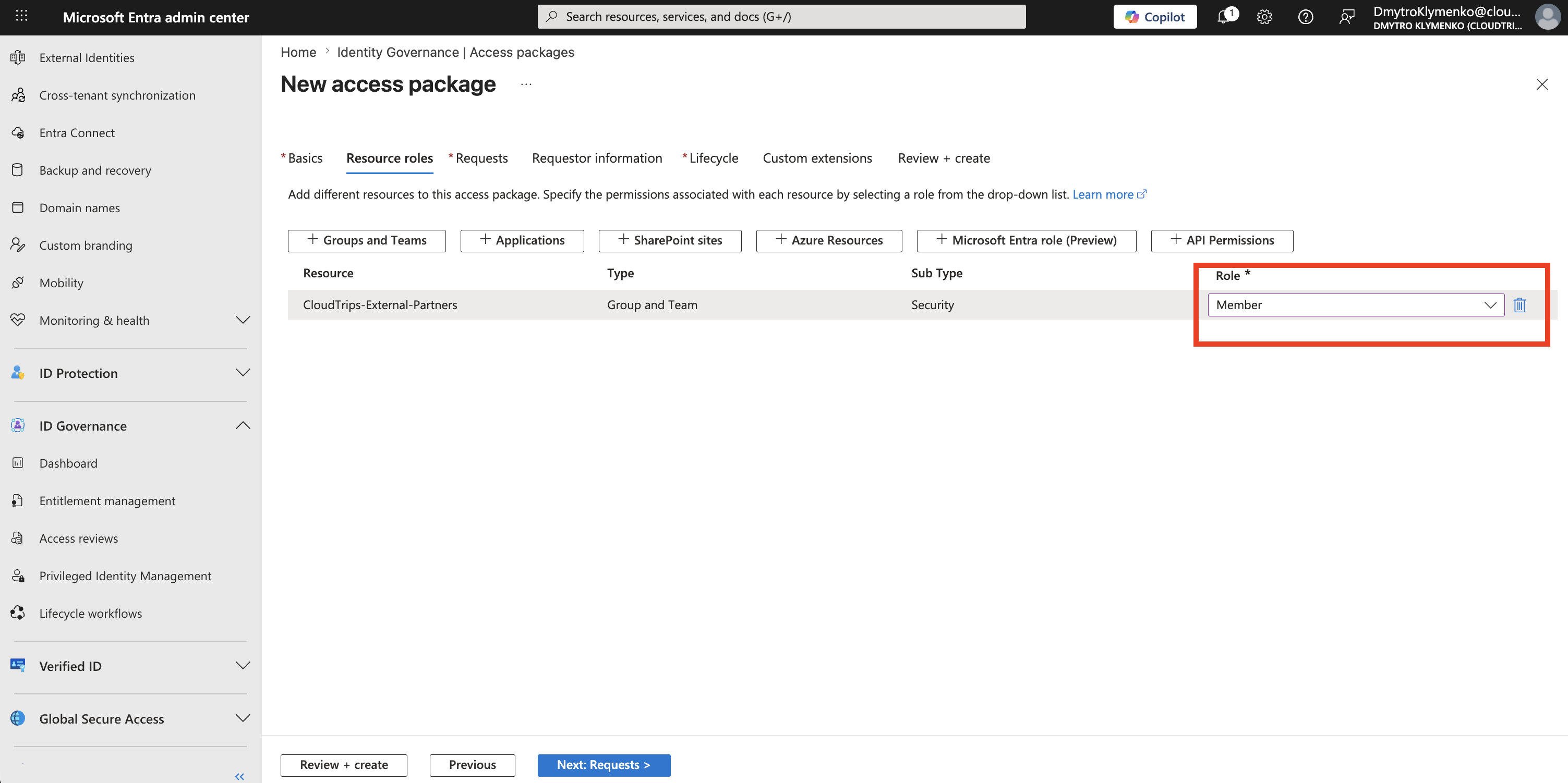
Task: Open Access reviews in sidebar
Action: click(x=79, y=539)
